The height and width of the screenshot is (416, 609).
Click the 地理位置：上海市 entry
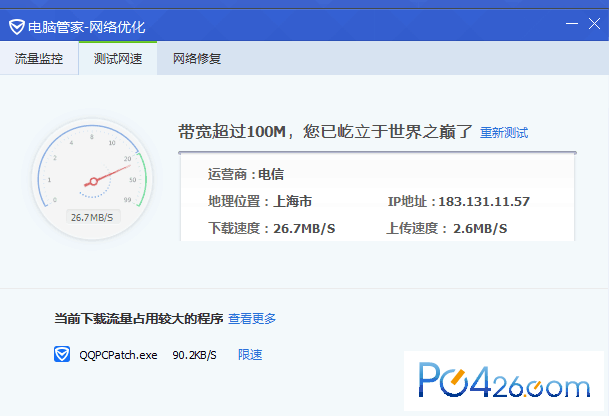260,201
